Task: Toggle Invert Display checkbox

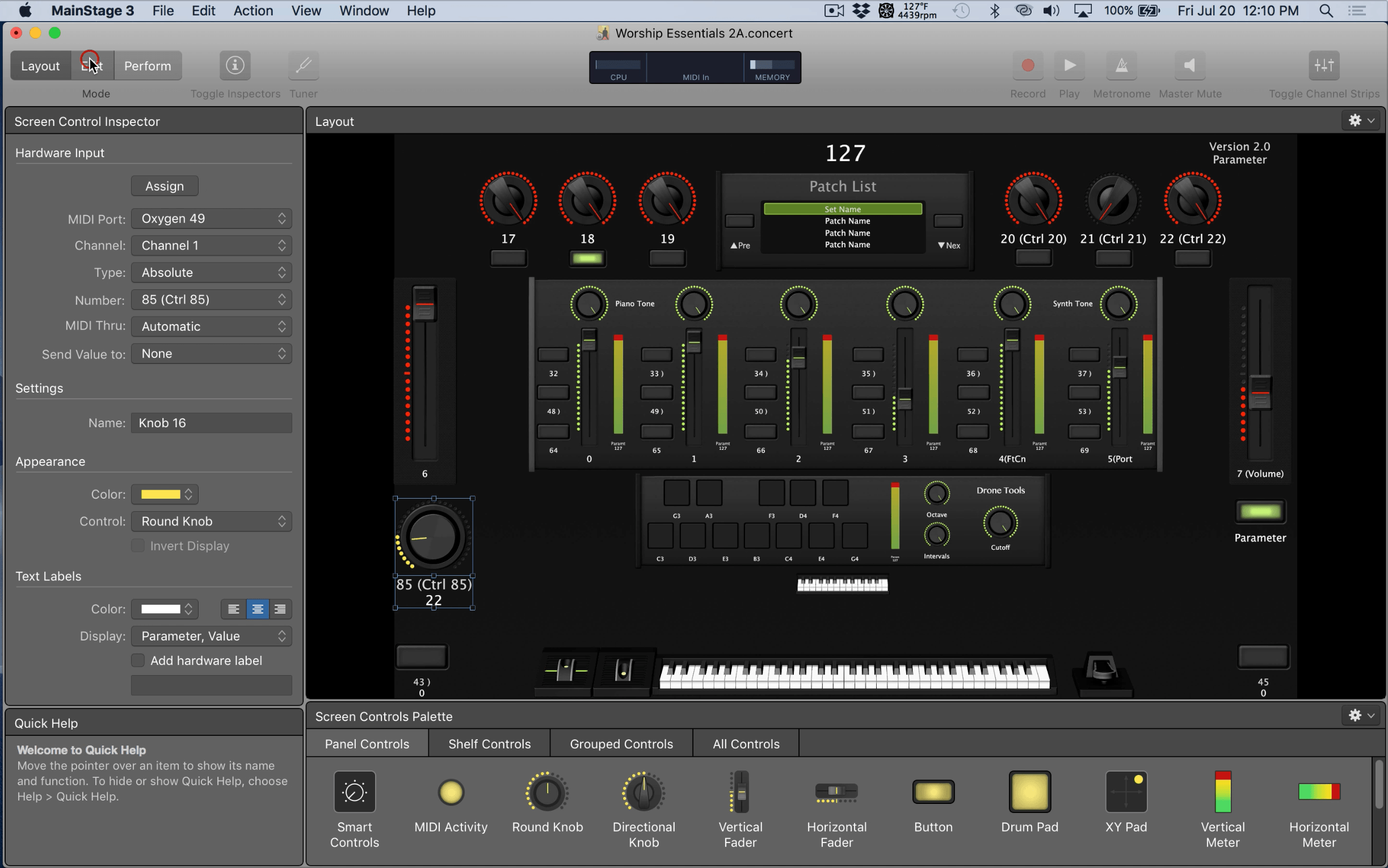Action: pos(138,545)
